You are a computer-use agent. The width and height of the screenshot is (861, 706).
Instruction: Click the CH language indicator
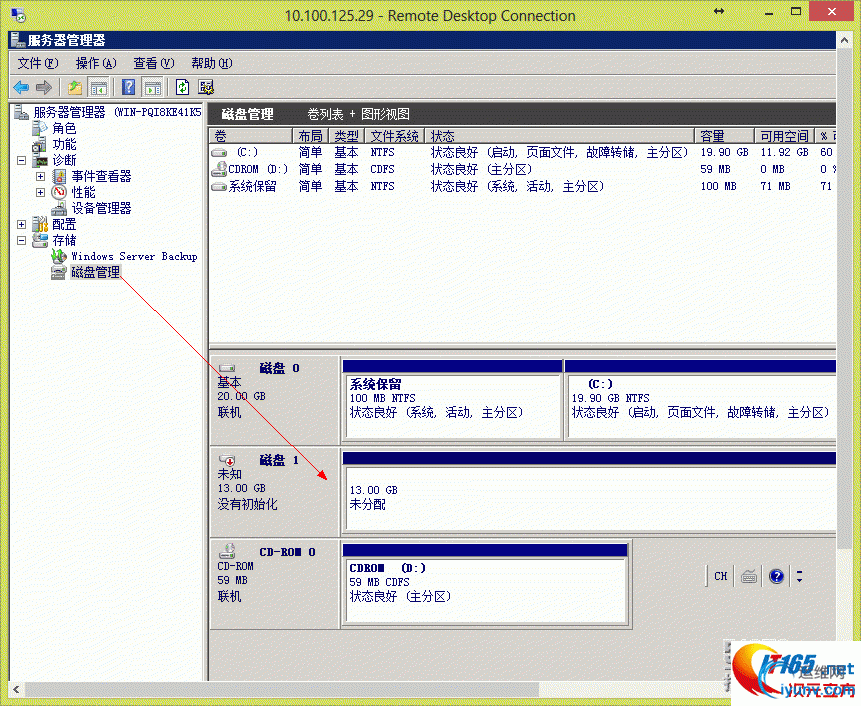(720, 576)
